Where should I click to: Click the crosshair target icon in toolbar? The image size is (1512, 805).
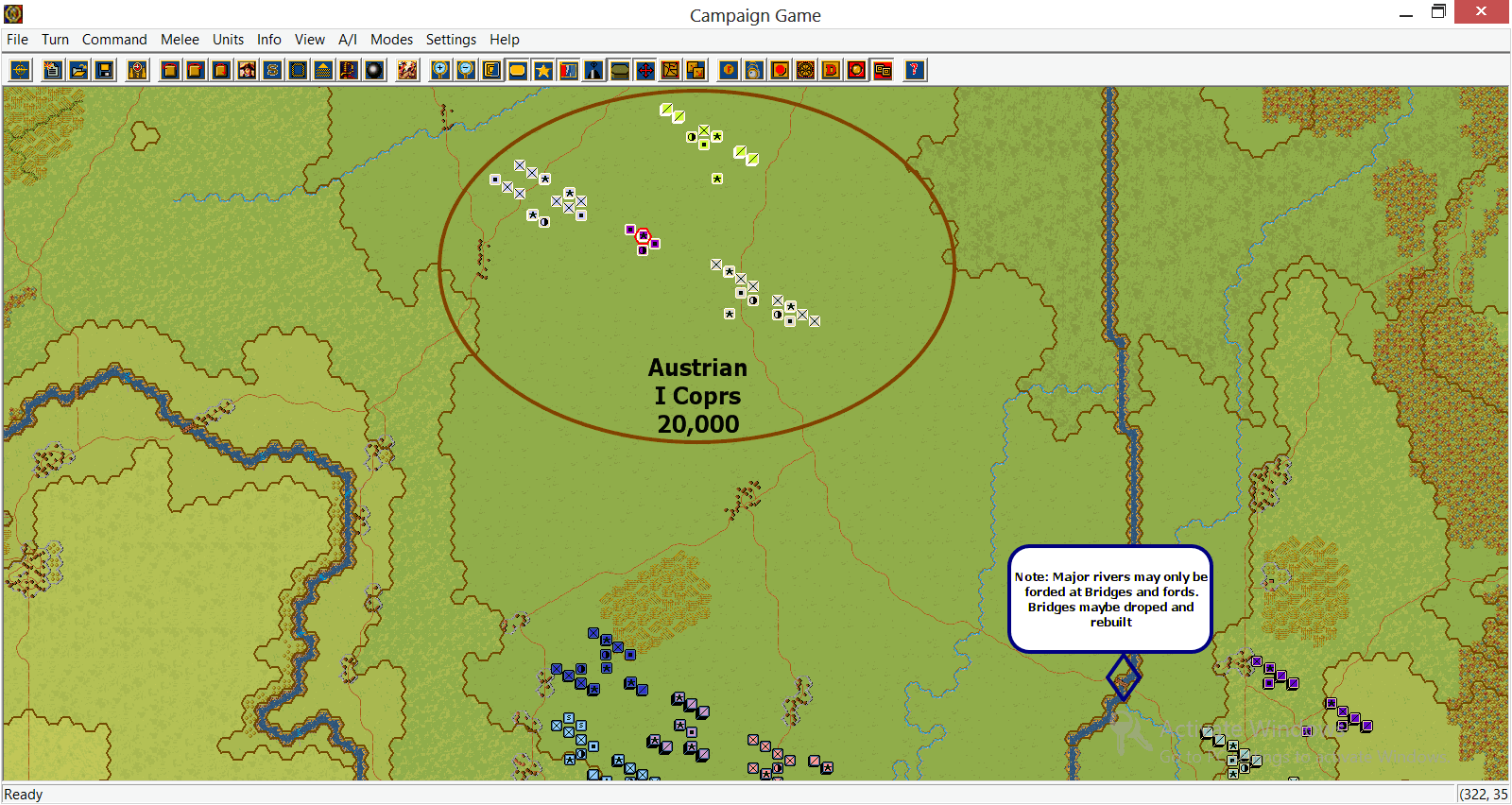tap(20, 70)
